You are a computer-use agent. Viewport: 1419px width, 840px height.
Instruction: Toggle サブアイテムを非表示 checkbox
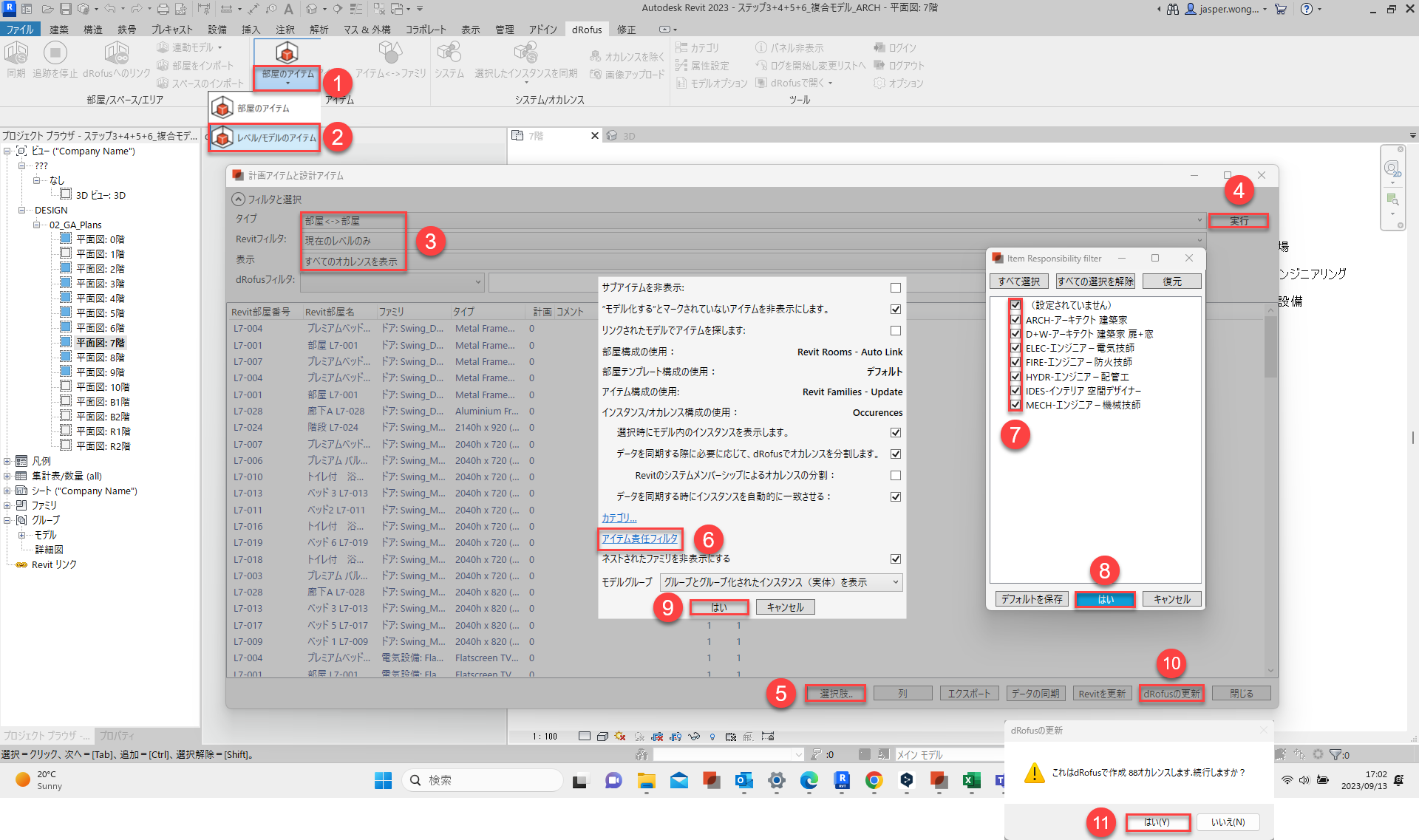pos(895,287)
